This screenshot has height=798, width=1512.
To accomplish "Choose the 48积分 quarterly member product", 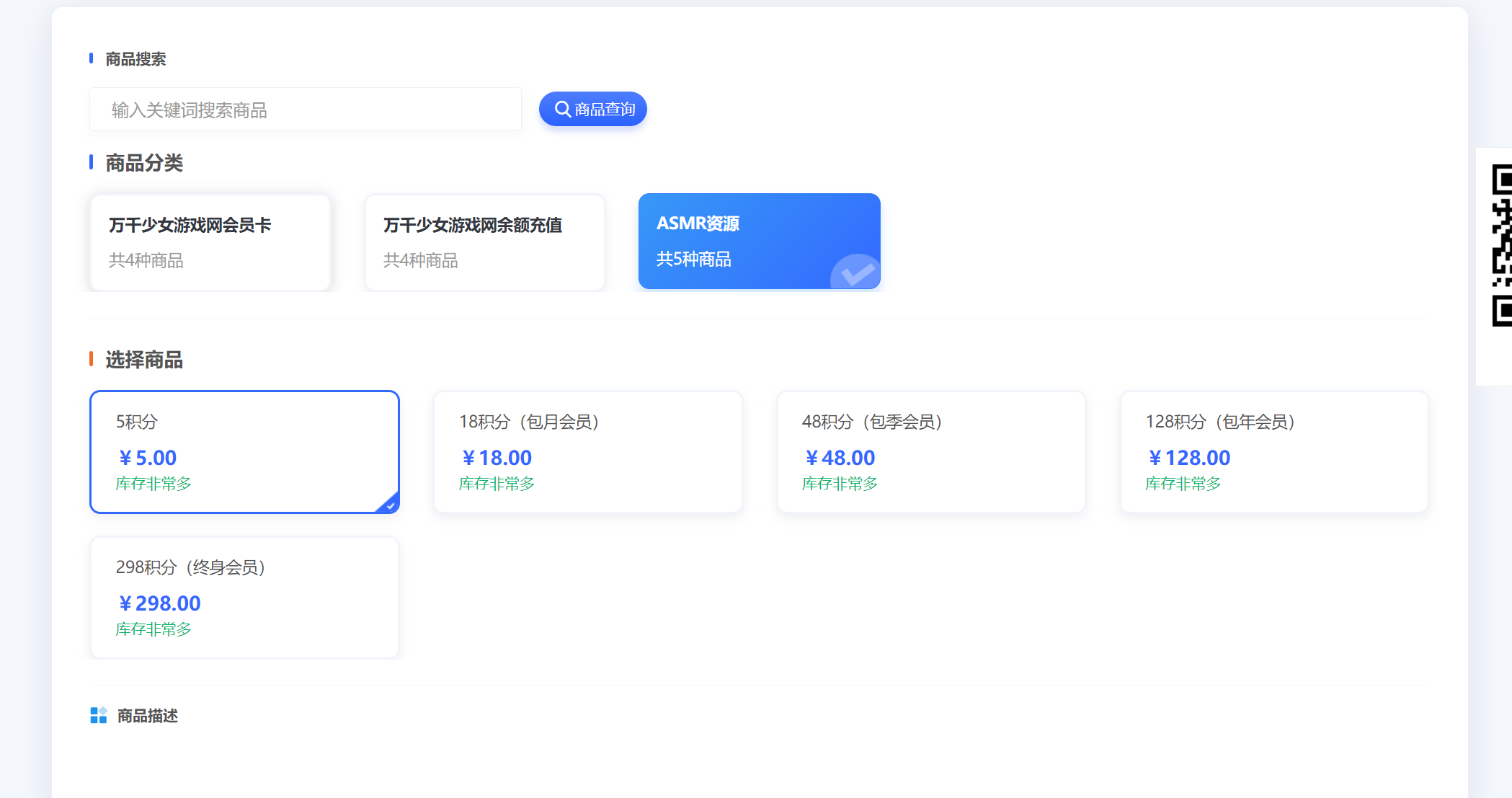I will (x=930, y=451).
